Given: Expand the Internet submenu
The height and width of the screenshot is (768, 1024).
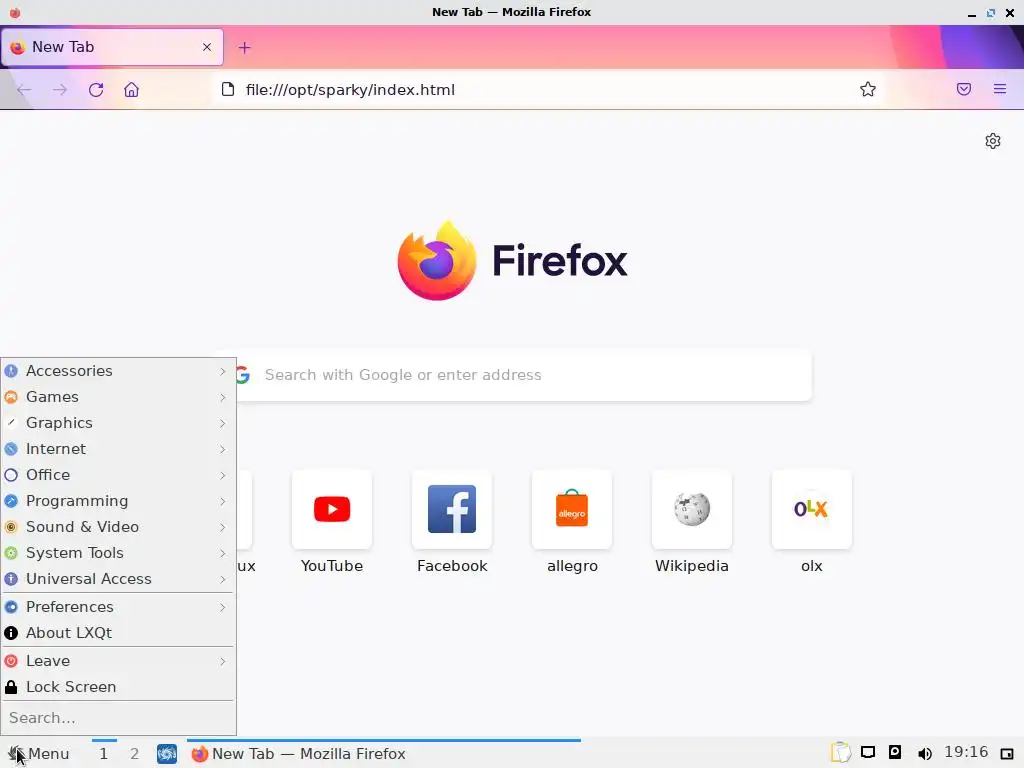Looking at the screenshot, I should pyautogui.click(x=118, y=449).
